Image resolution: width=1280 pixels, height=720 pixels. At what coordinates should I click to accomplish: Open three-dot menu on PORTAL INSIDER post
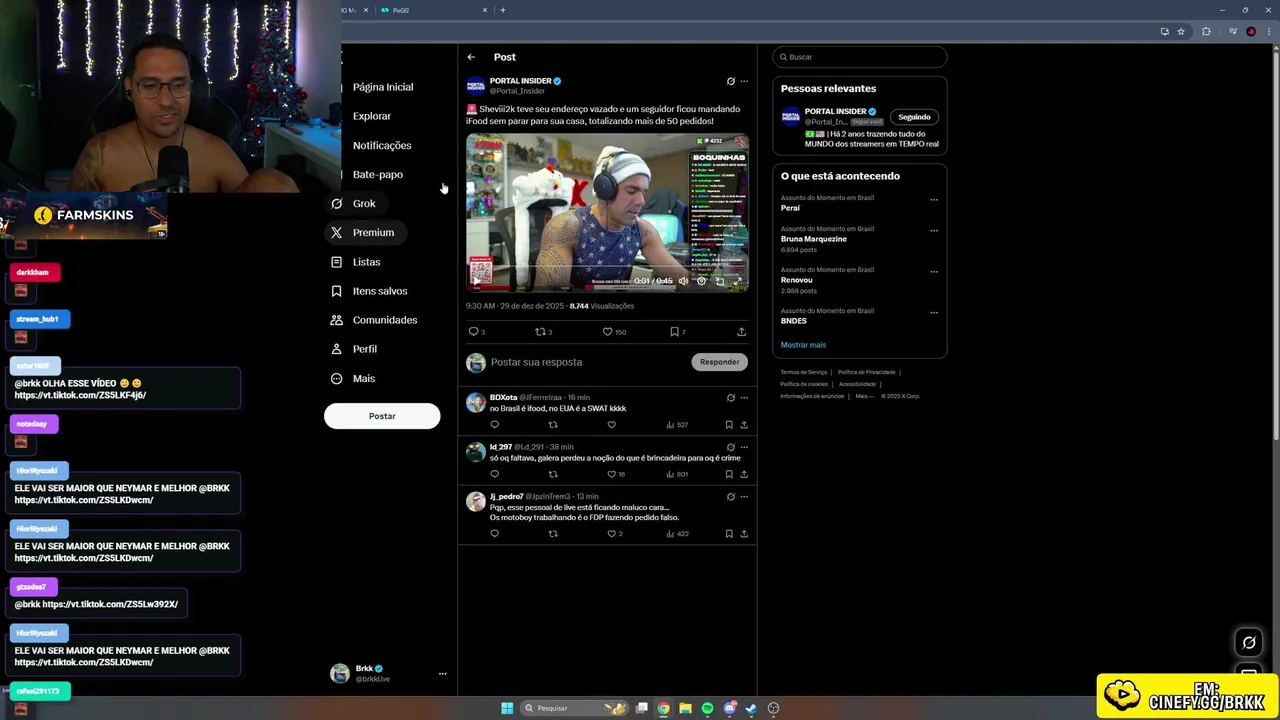pyautogui.click(x=743, y=81)
